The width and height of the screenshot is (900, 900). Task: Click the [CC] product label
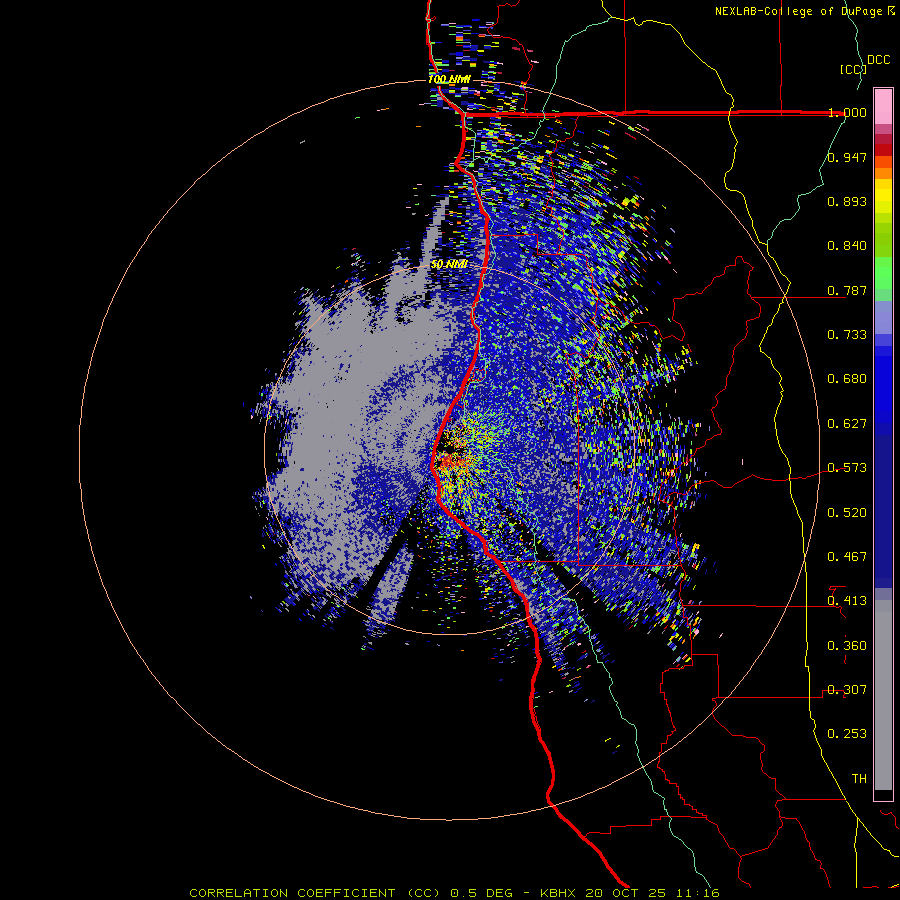(x=854, y=69)
